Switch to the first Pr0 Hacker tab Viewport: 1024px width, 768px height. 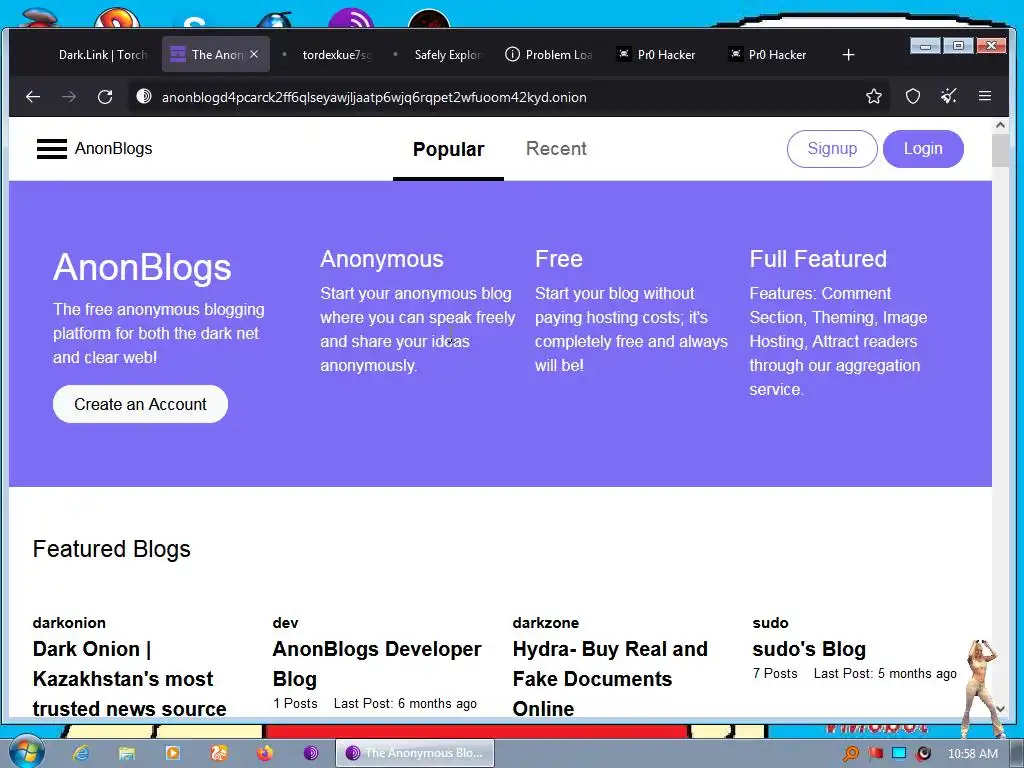click(658, 55)
